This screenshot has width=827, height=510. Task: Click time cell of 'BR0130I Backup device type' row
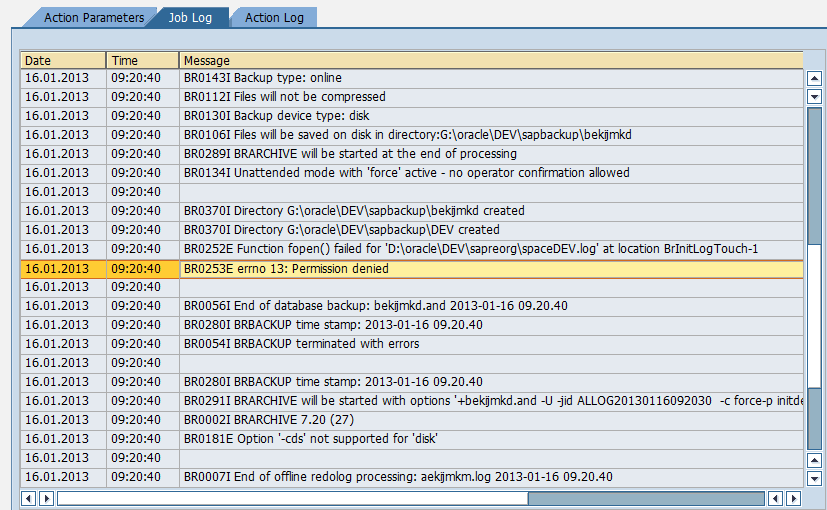pyautogui.click(x=143, y=116)
